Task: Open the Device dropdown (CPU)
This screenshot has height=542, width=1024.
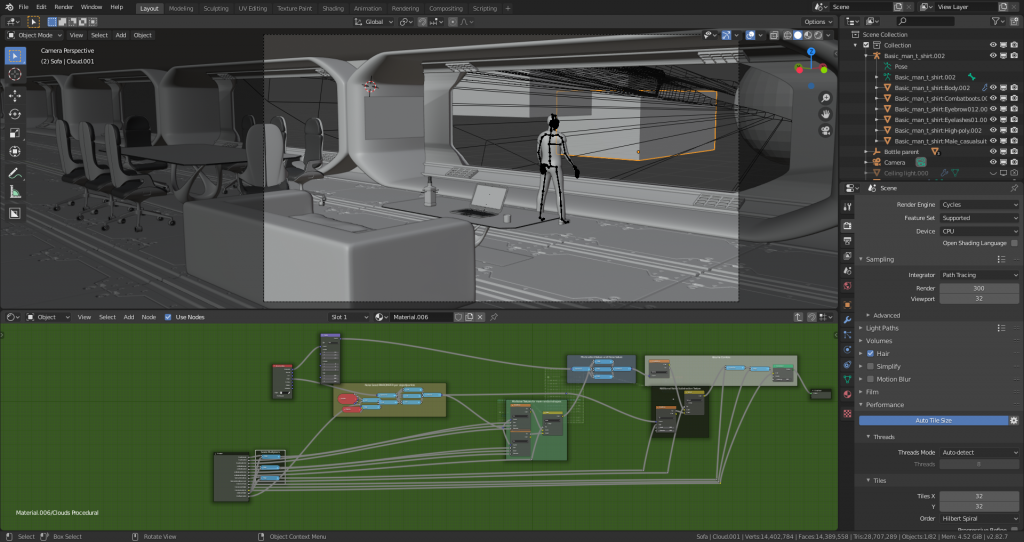Action: tap(979, 231)
